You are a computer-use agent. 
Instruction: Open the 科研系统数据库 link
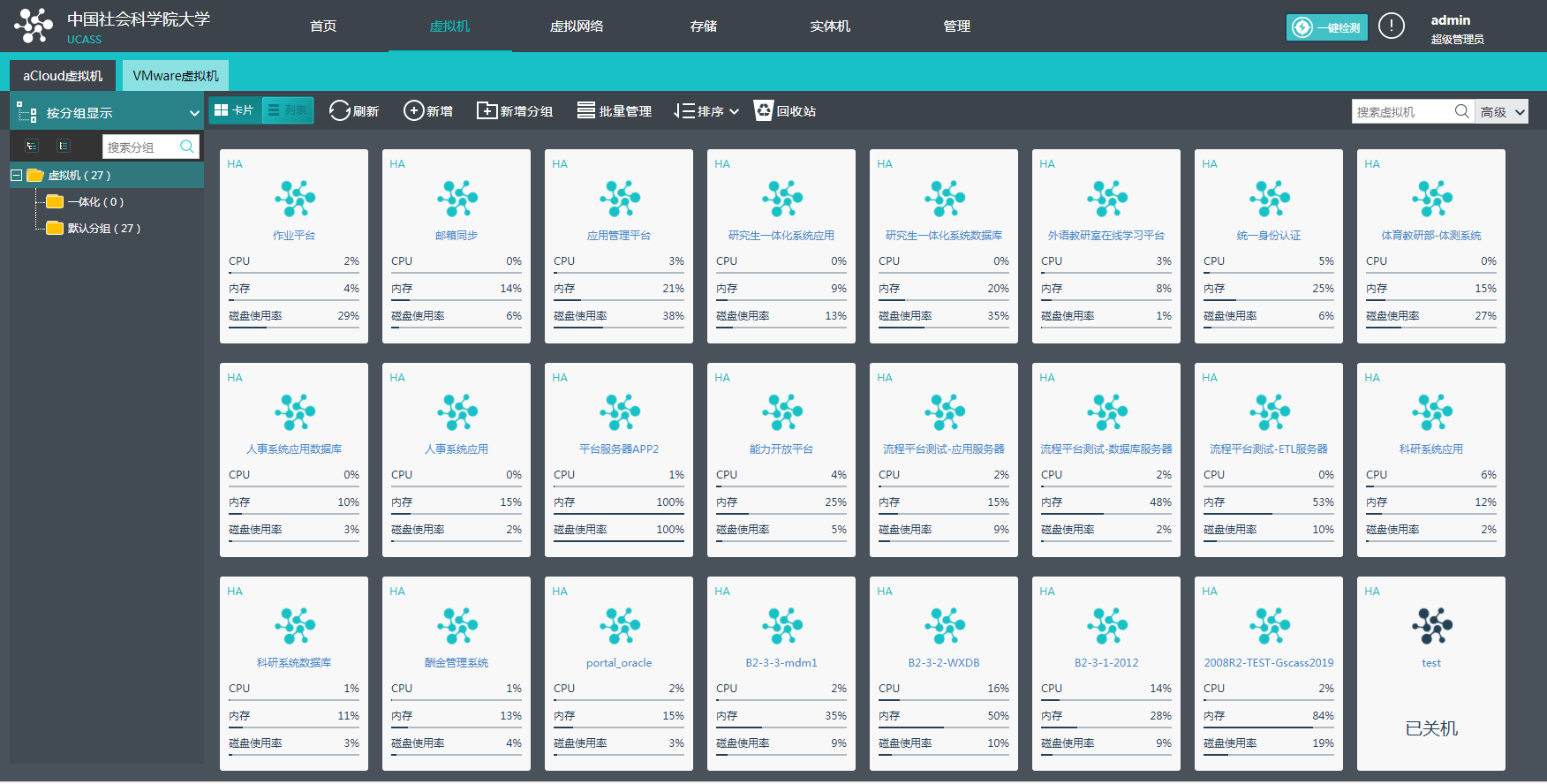click(x=294, y=663)
